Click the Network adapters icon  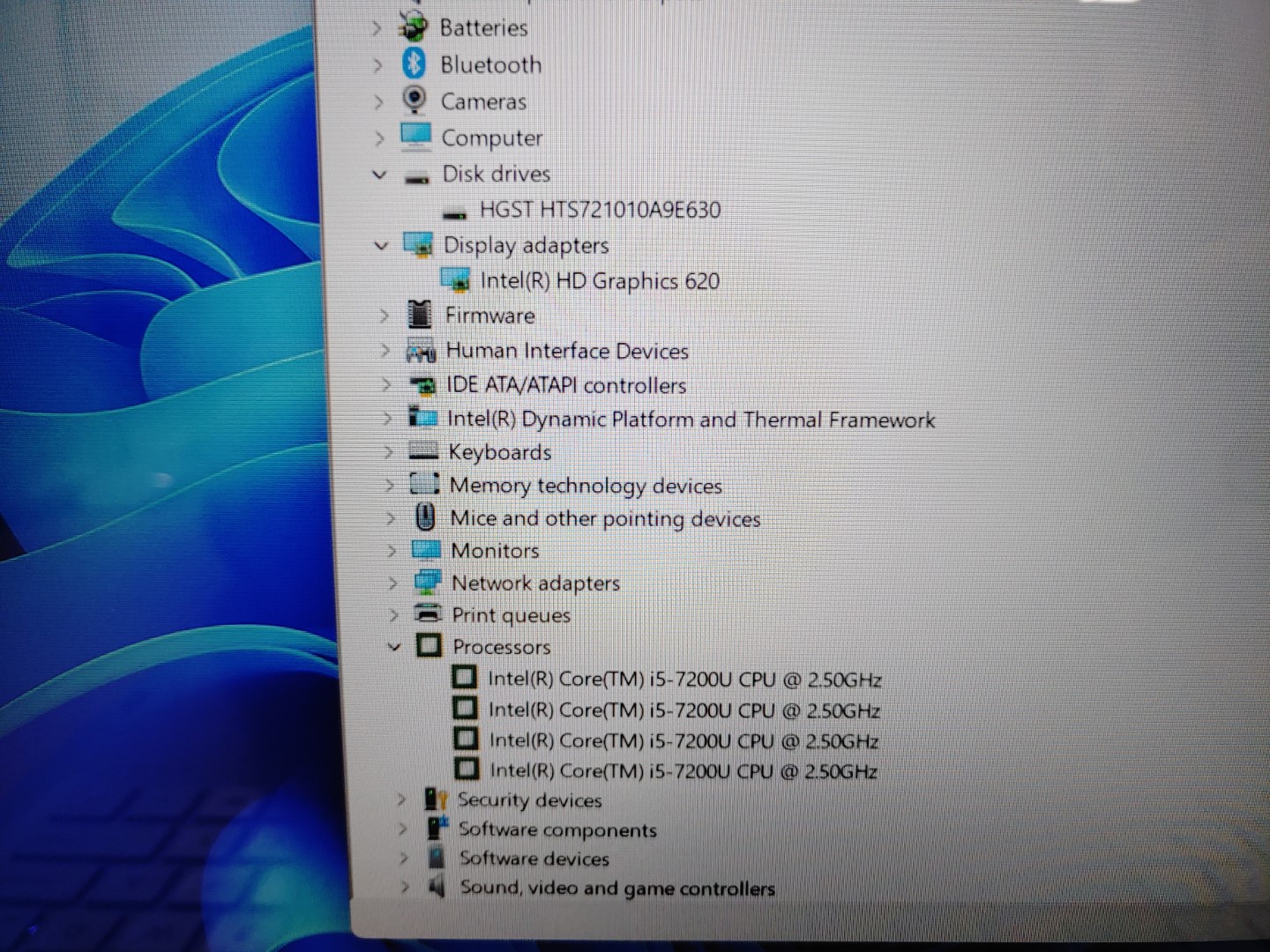pyautogui.click(x=428, y=582)
